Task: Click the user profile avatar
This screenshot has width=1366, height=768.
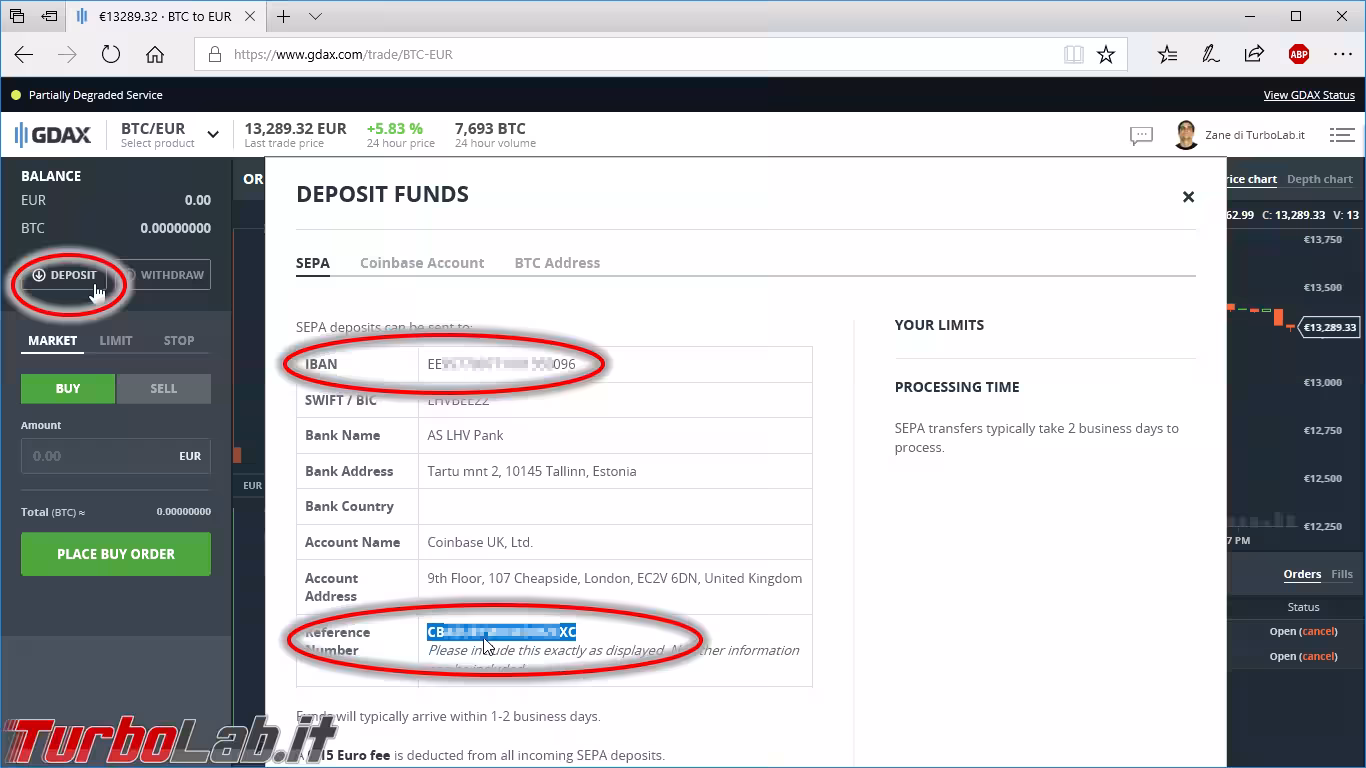Action: 1186,135
